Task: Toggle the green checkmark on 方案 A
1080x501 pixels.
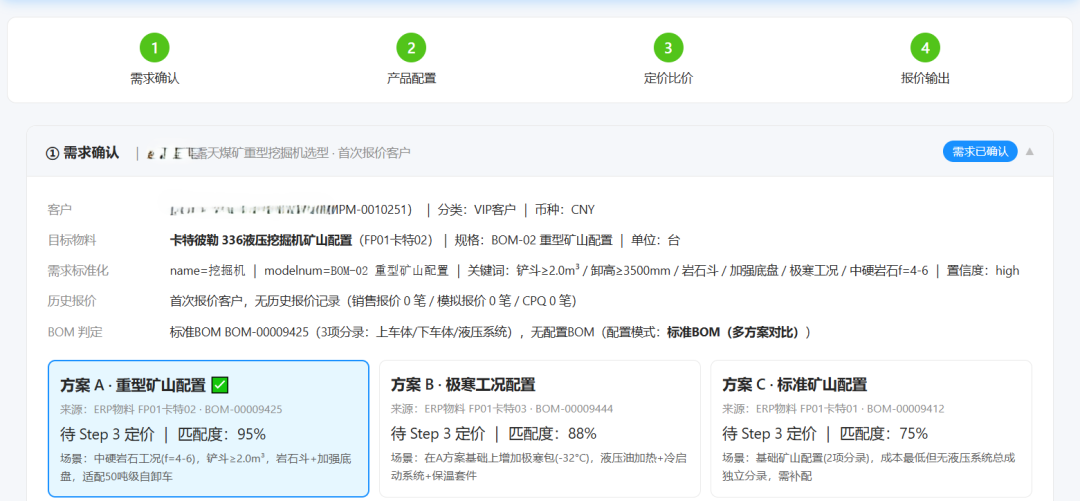Action: pos(220,385)
